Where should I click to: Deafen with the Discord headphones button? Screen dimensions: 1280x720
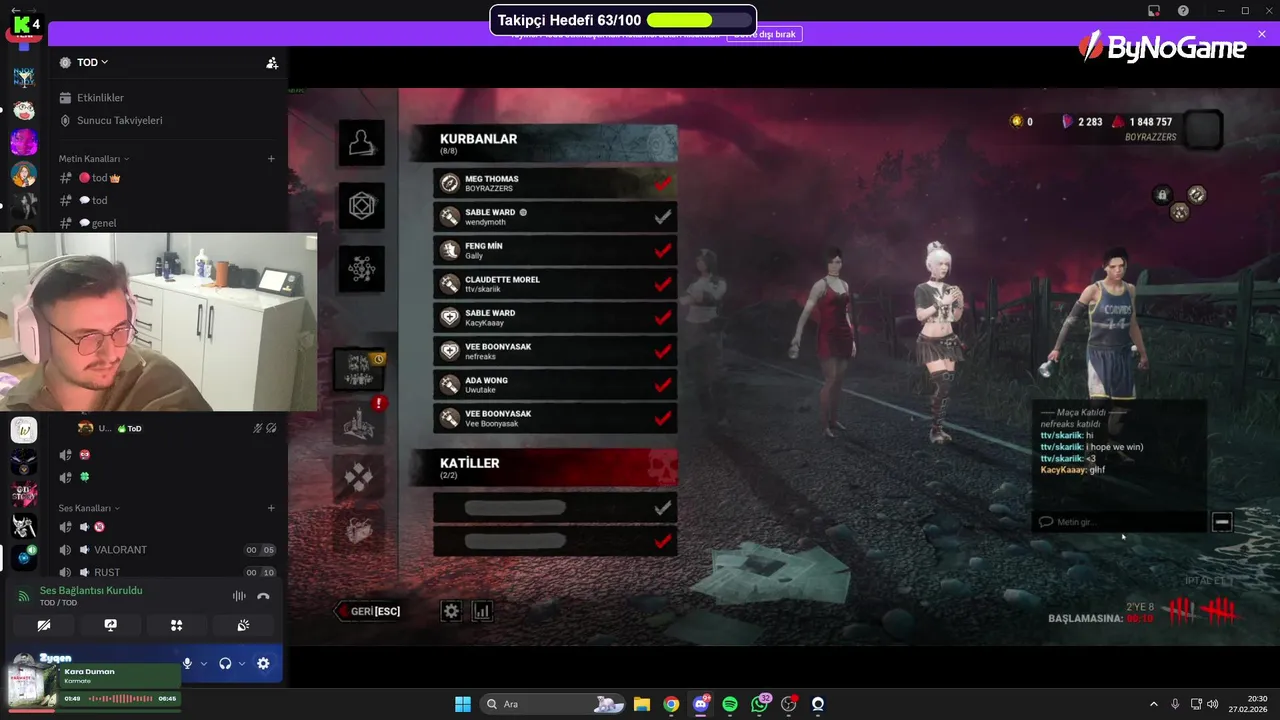pos(225,663)
